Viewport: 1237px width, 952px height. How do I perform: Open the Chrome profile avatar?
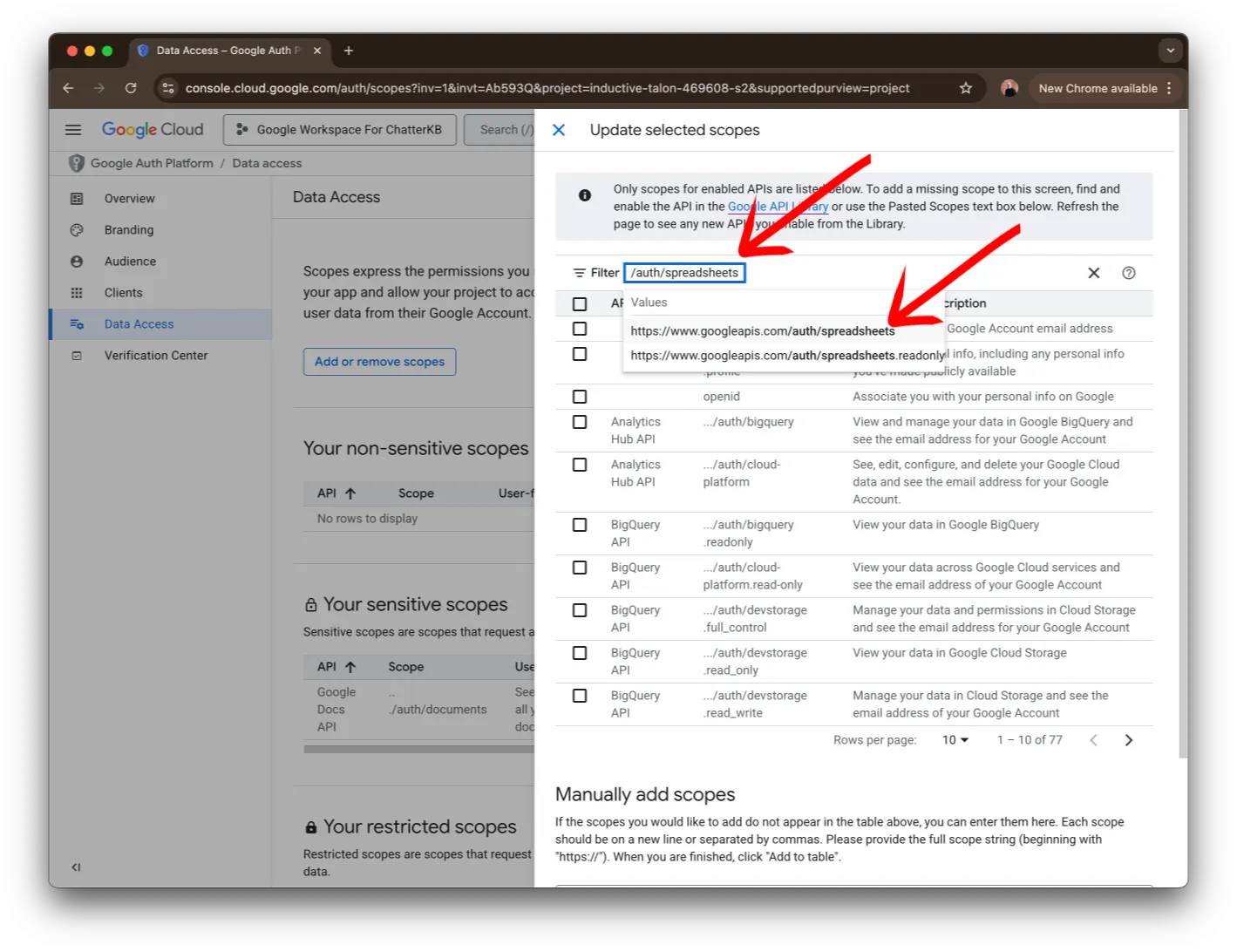1009,88
